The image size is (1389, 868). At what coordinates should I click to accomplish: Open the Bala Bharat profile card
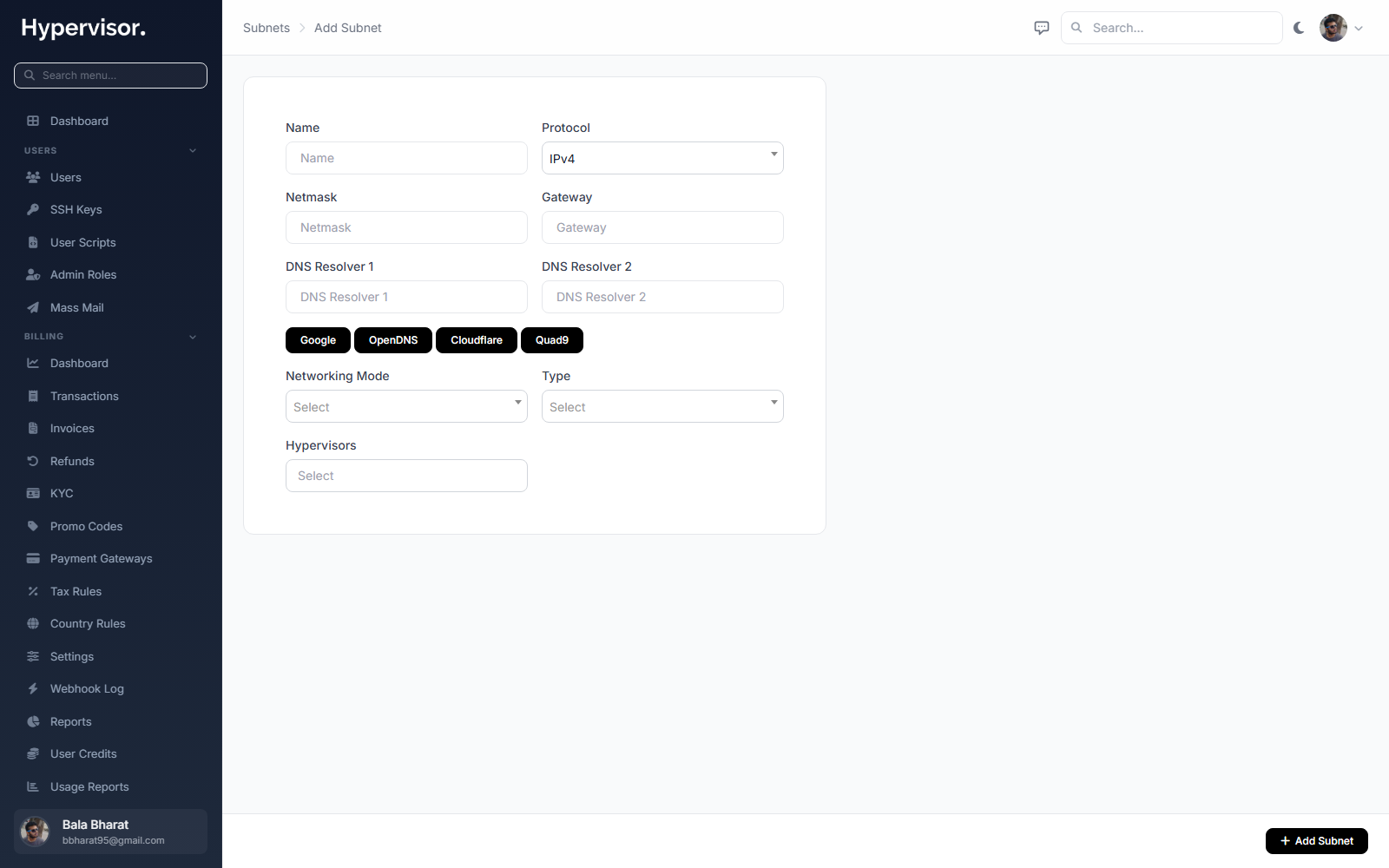point(110,832)
